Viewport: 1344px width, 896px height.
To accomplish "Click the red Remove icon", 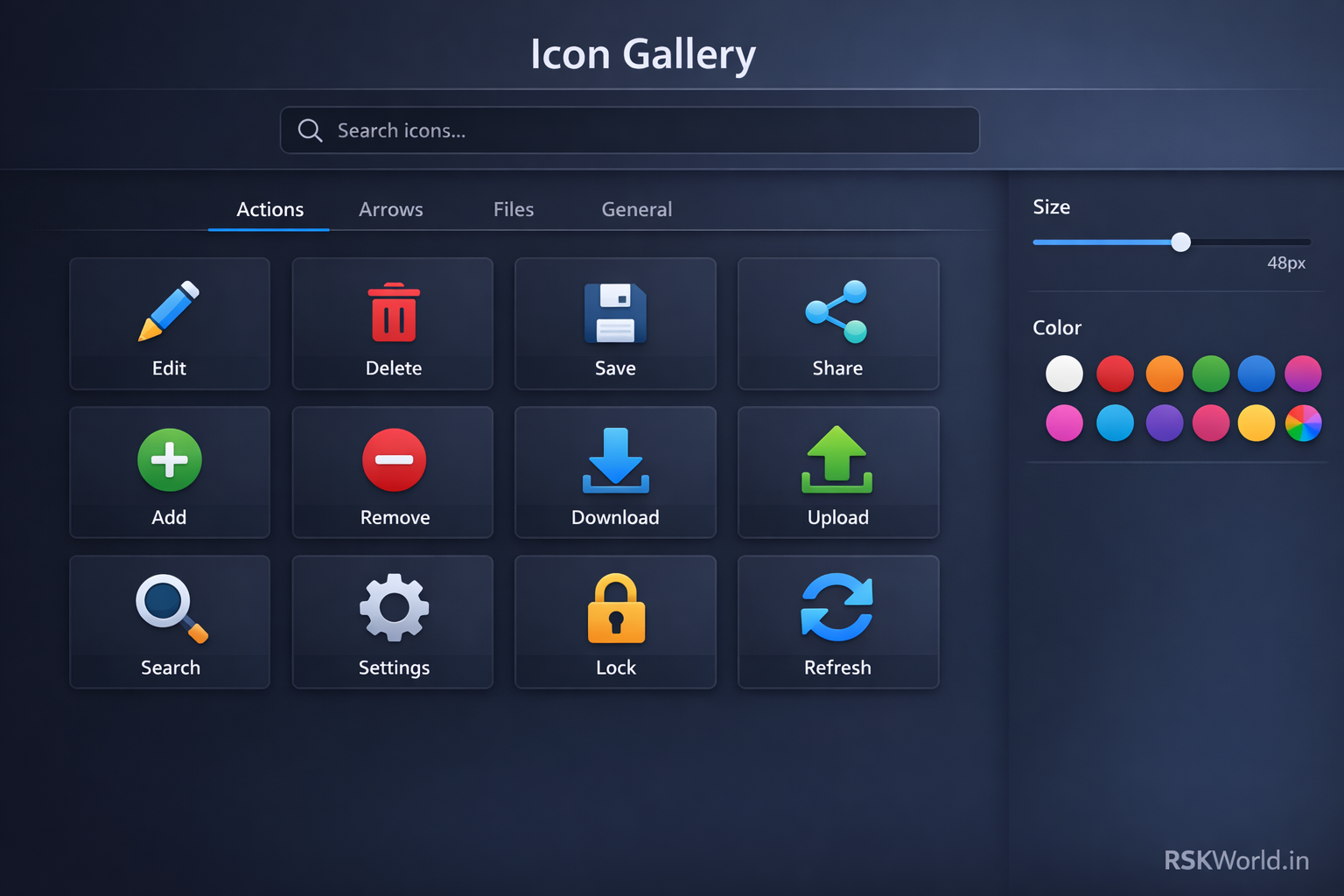I will (x=392, y=460).
